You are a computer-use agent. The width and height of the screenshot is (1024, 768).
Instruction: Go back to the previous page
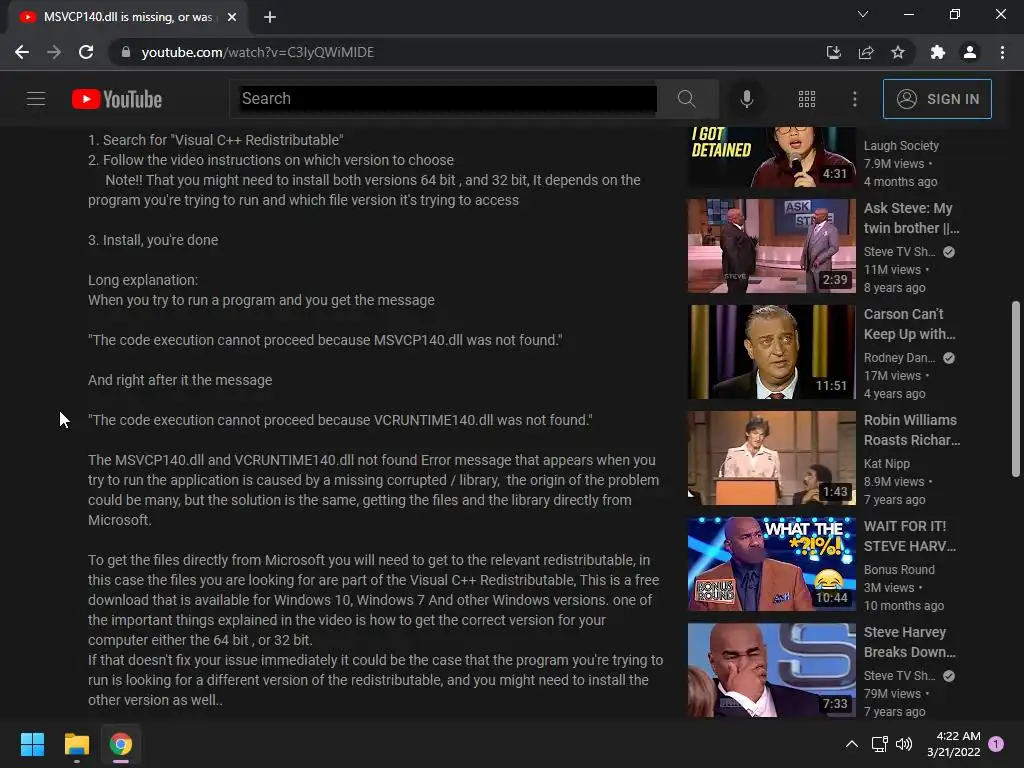(x=22, y=52)
